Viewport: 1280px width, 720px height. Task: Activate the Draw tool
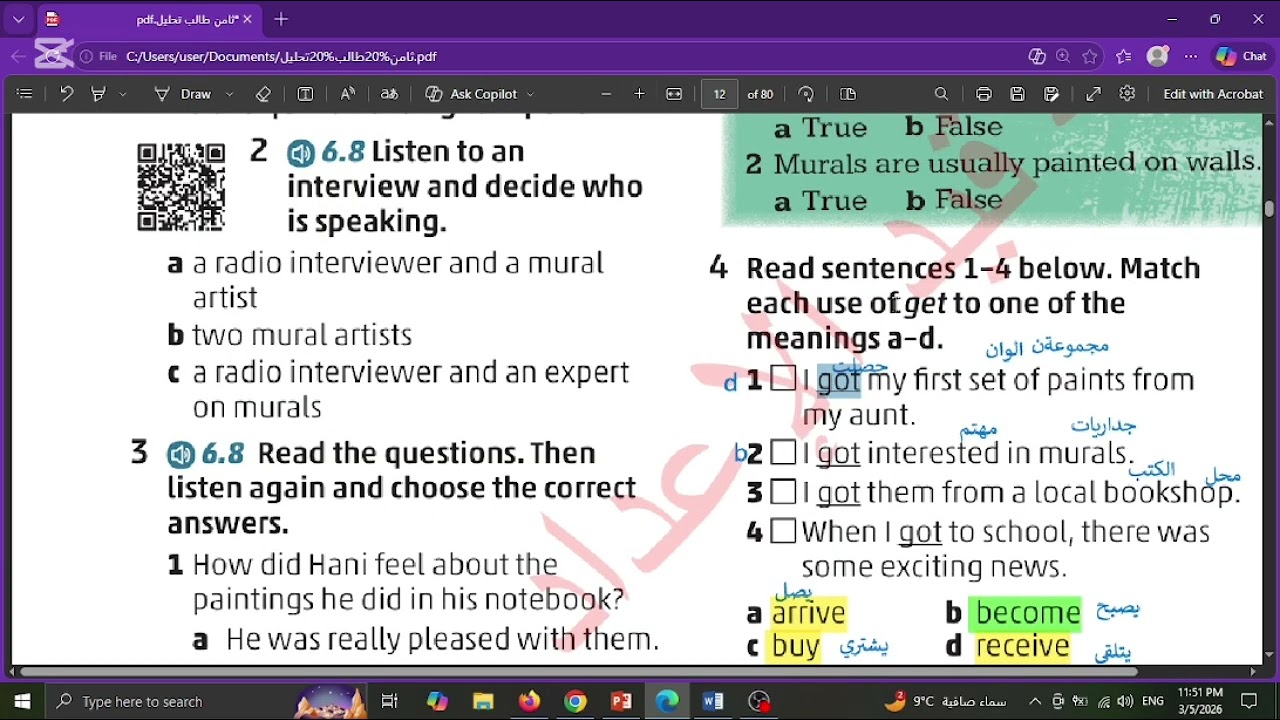tap(183, 94)
